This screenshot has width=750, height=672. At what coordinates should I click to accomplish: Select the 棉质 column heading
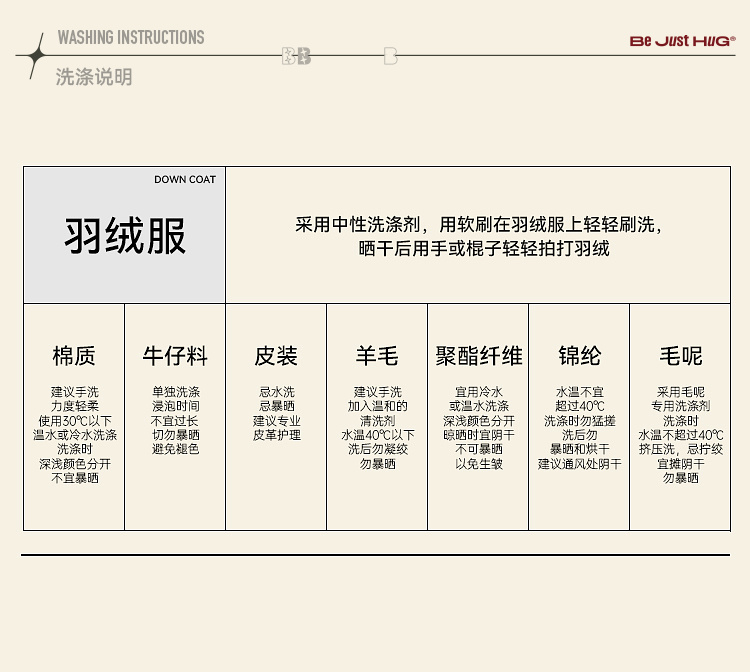click(x=74, y=356)
